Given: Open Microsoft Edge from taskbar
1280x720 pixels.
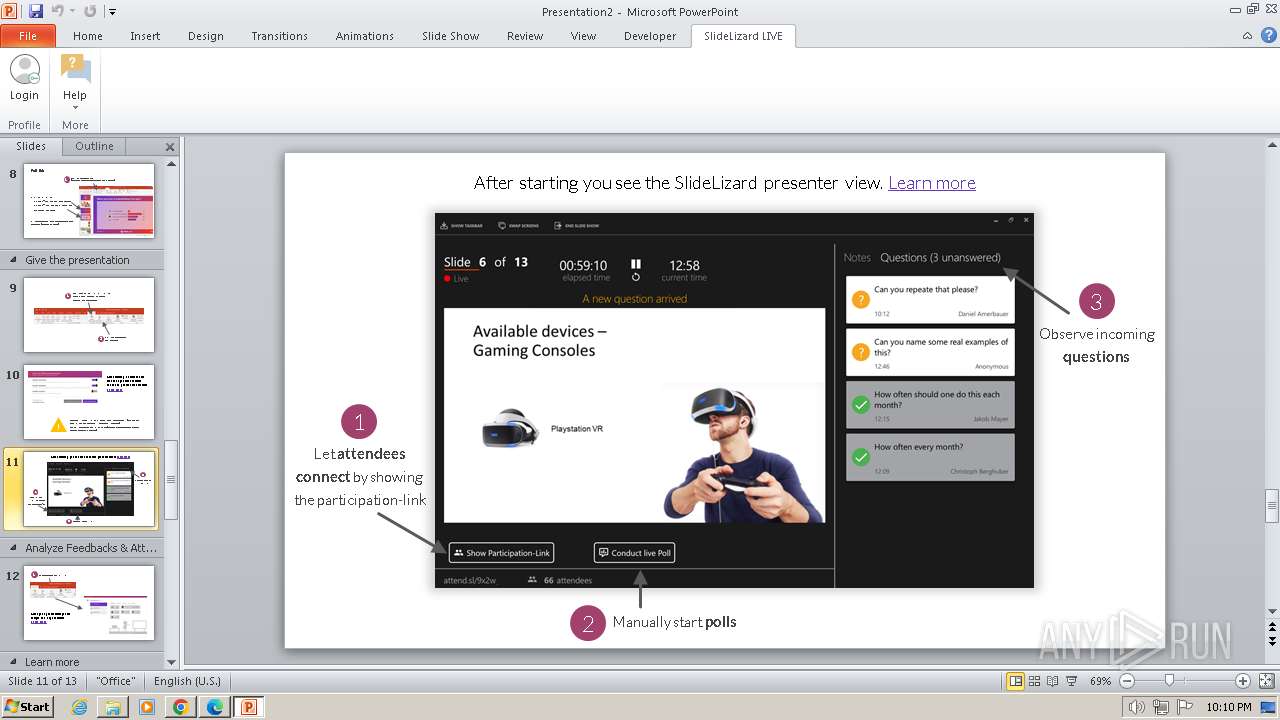Looking at the screenshot, I should tap(214, 707).
